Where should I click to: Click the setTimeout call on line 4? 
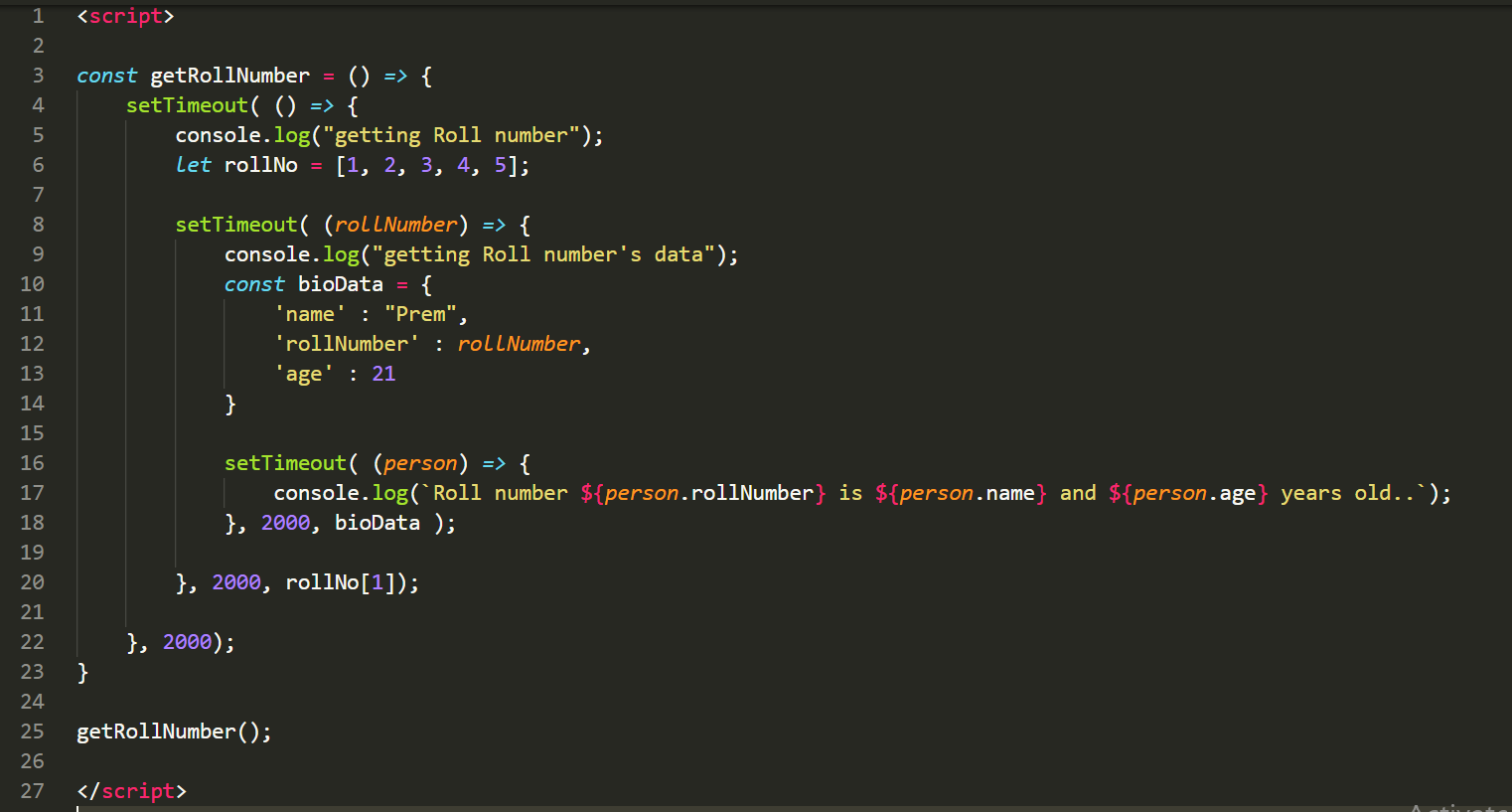[x=187, y=105]
